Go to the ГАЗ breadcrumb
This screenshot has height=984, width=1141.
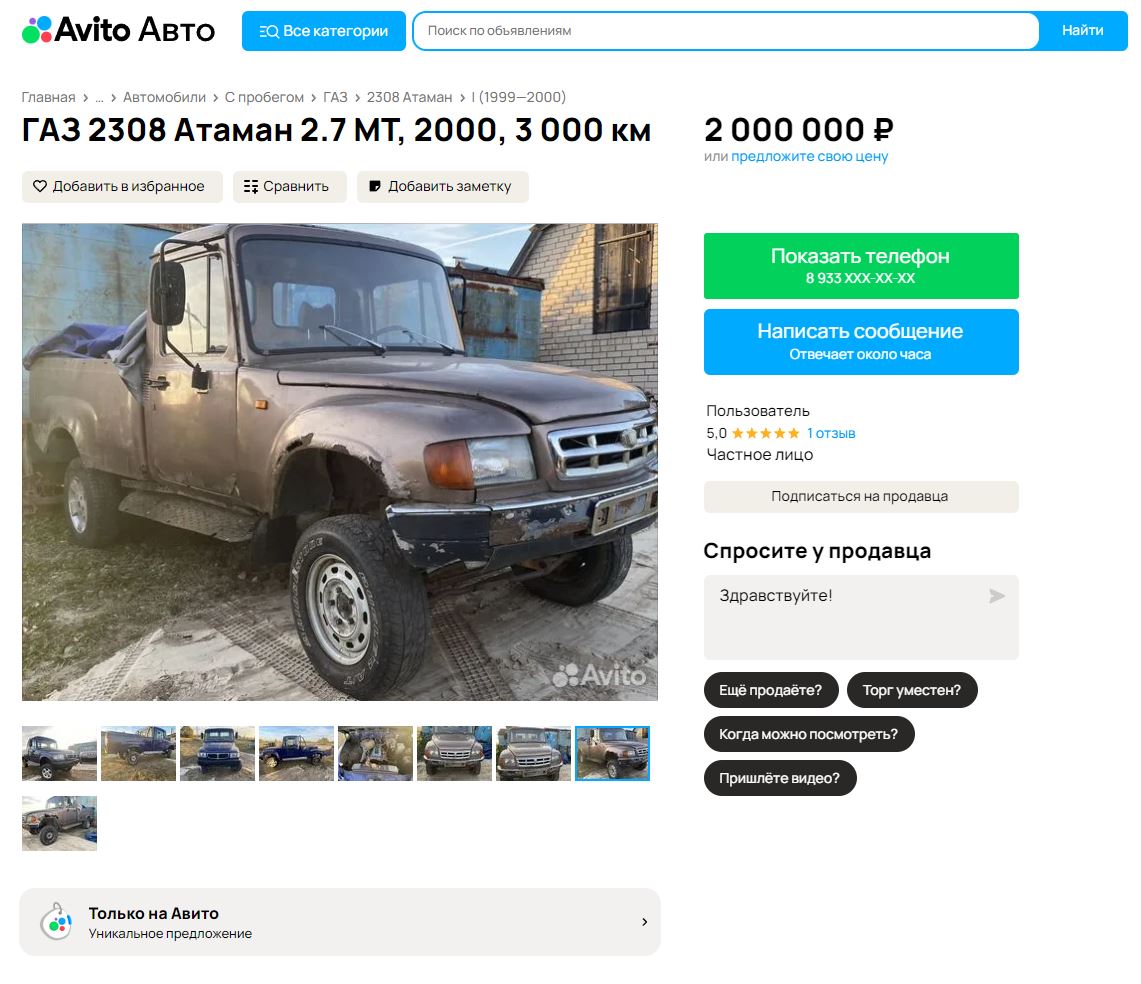coord(335,98)
